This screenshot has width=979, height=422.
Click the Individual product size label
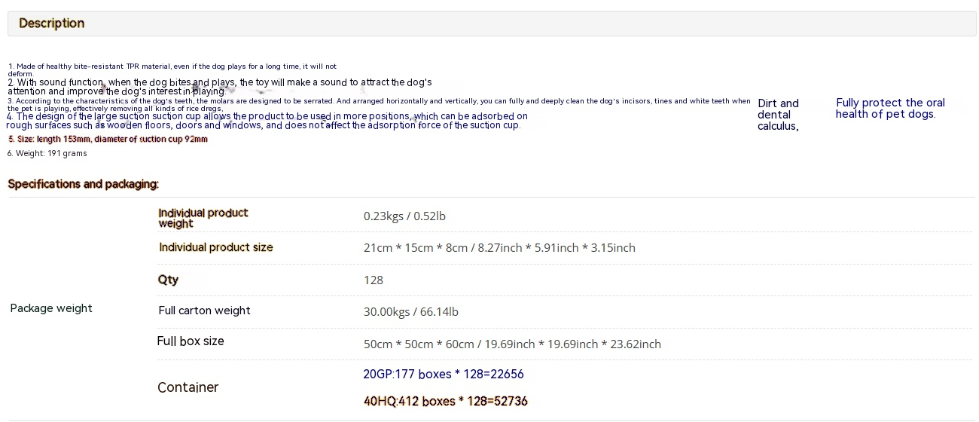215,247
